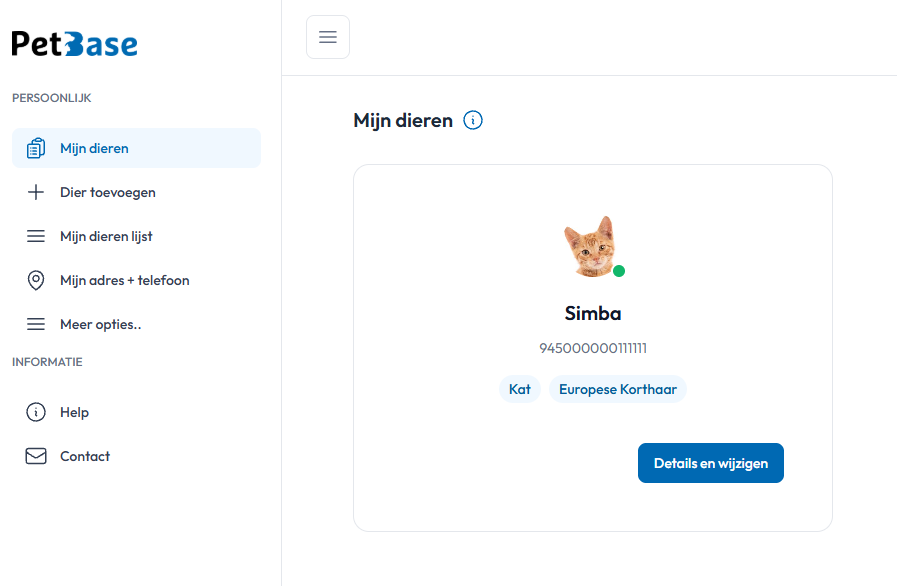This screenshot has width=897, height=586.
Task: Open the Help page link
Action: 74,412
